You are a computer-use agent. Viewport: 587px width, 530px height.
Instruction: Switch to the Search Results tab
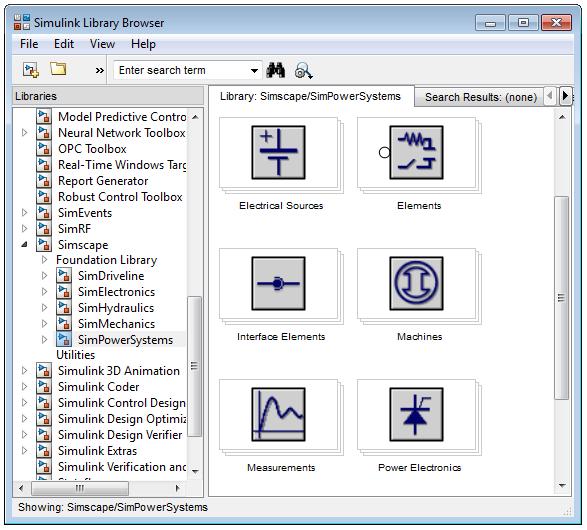click(x=480, y=97)
